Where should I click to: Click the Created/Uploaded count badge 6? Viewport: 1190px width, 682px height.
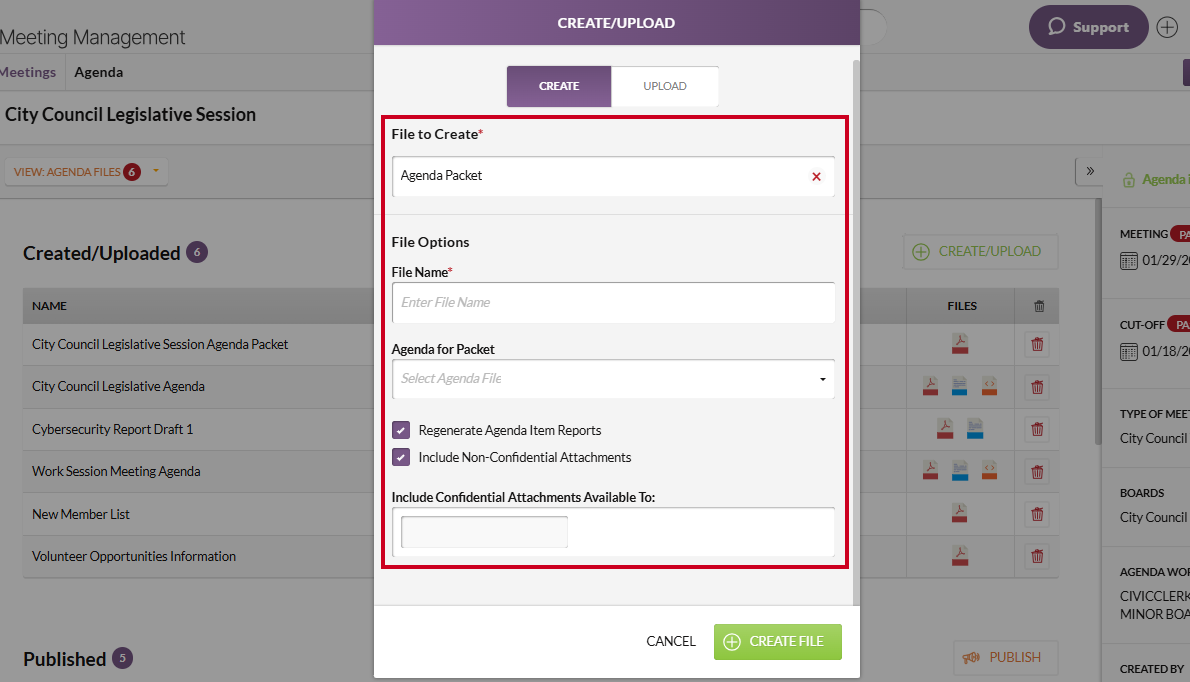coord(197,253)
